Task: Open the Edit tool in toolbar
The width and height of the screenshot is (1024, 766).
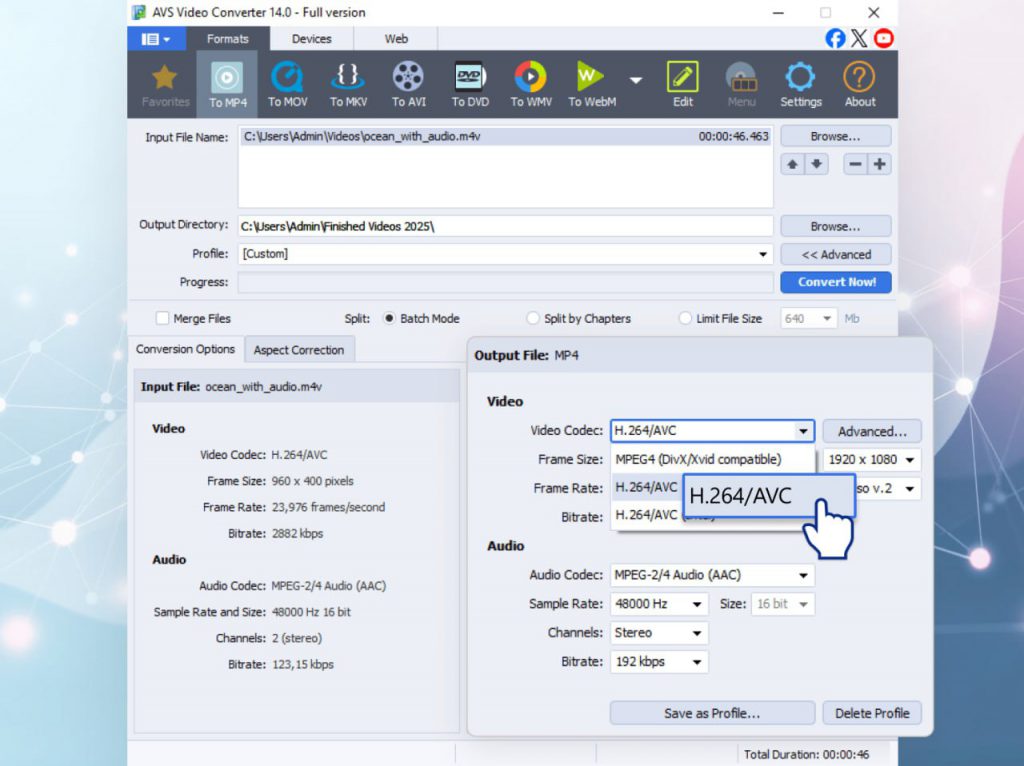Action: tap(683, 78)
